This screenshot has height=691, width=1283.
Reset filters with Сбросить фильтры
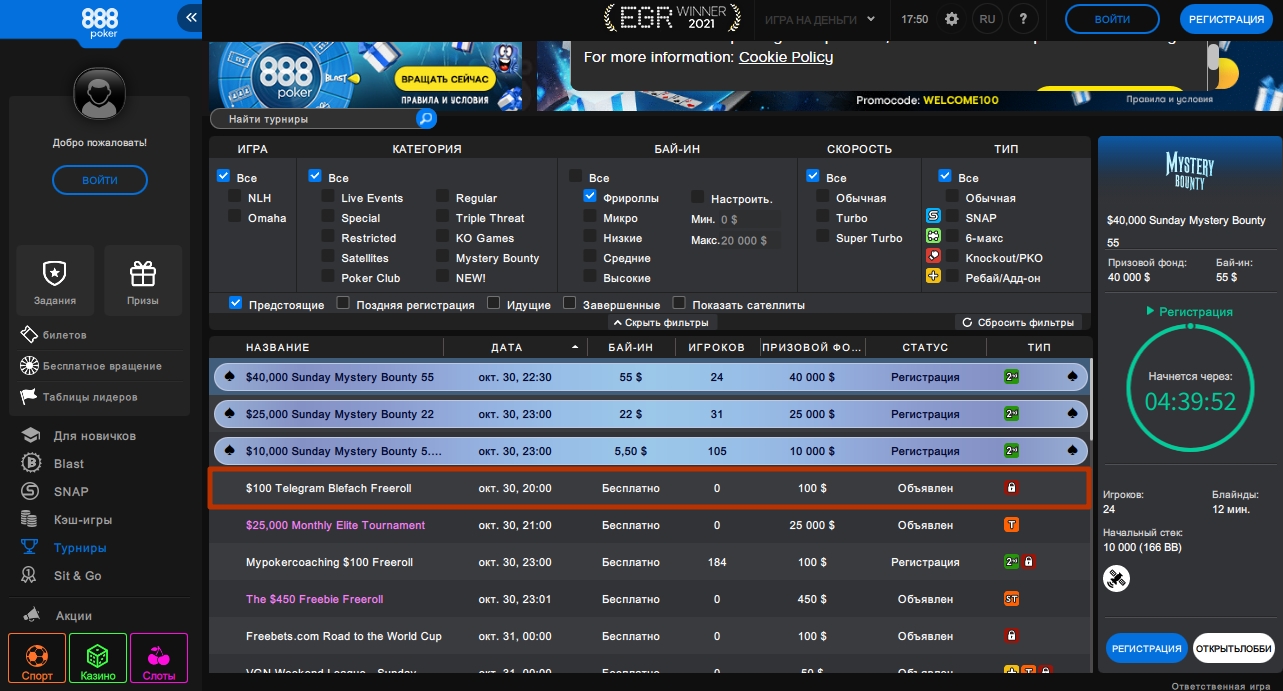click(1019, 322)
